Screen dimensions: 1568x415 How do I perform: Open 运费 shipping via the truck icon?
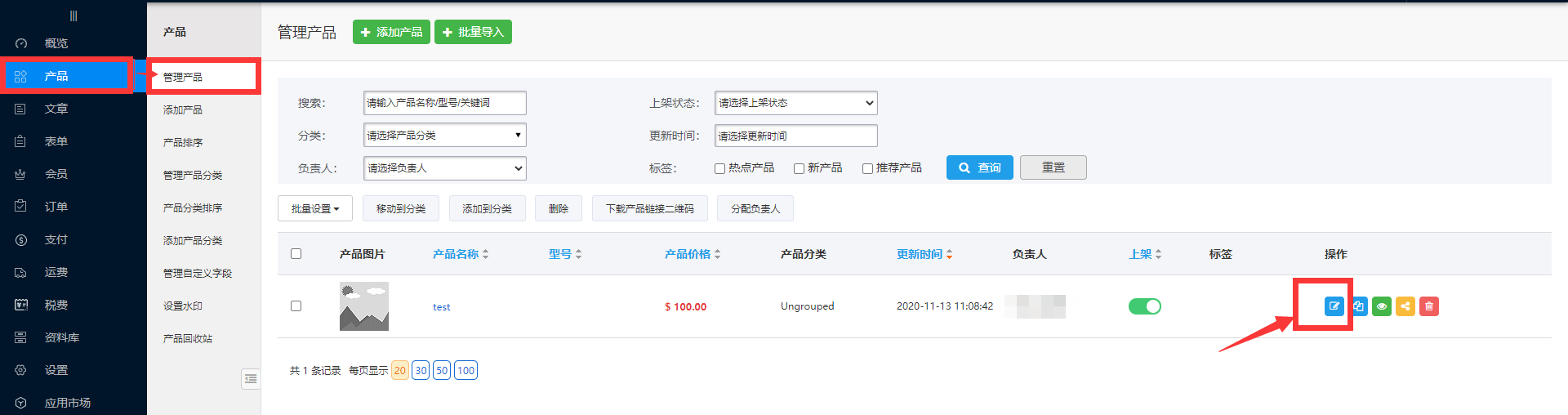[x=21, y=272]
